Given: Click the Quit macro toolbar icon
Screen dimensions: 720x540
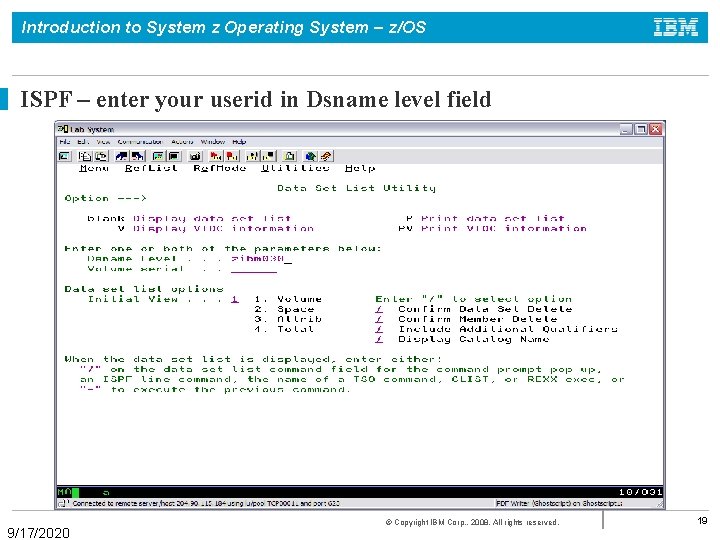Looking at the screenshot, I should click(270, 156).
